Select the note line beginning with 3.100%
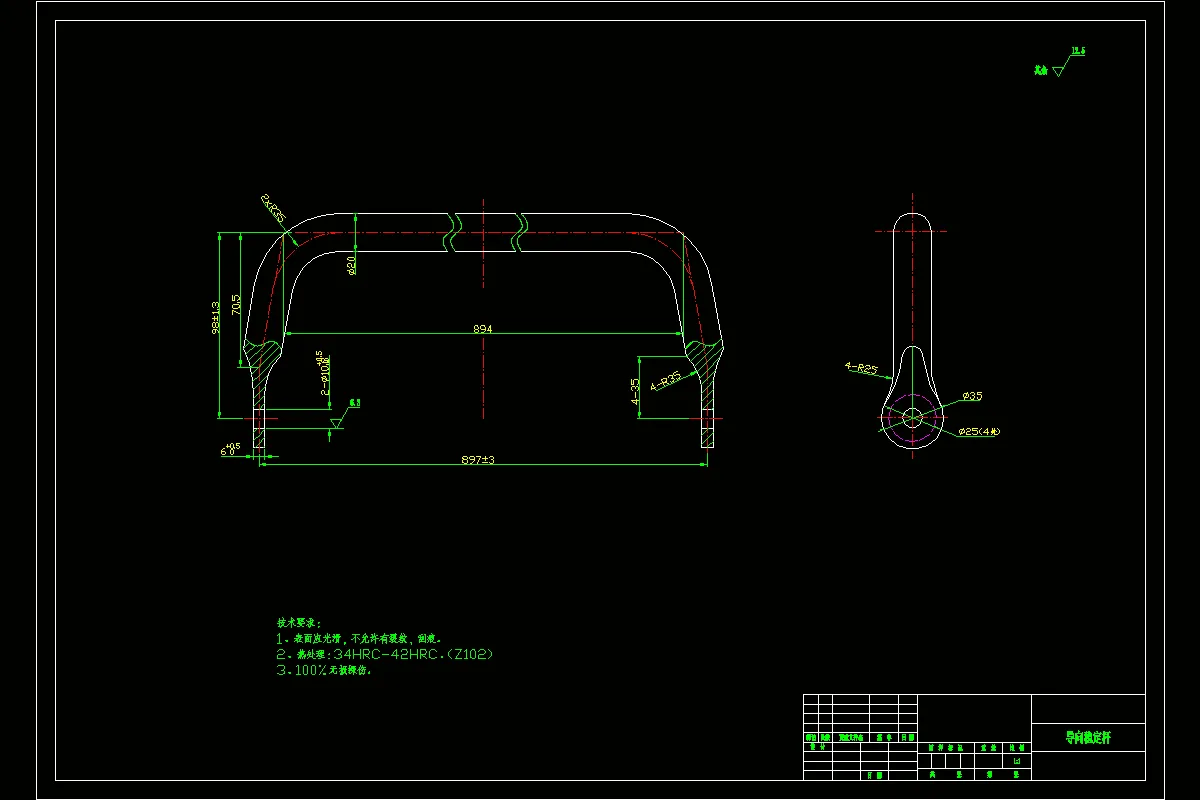 324,671
